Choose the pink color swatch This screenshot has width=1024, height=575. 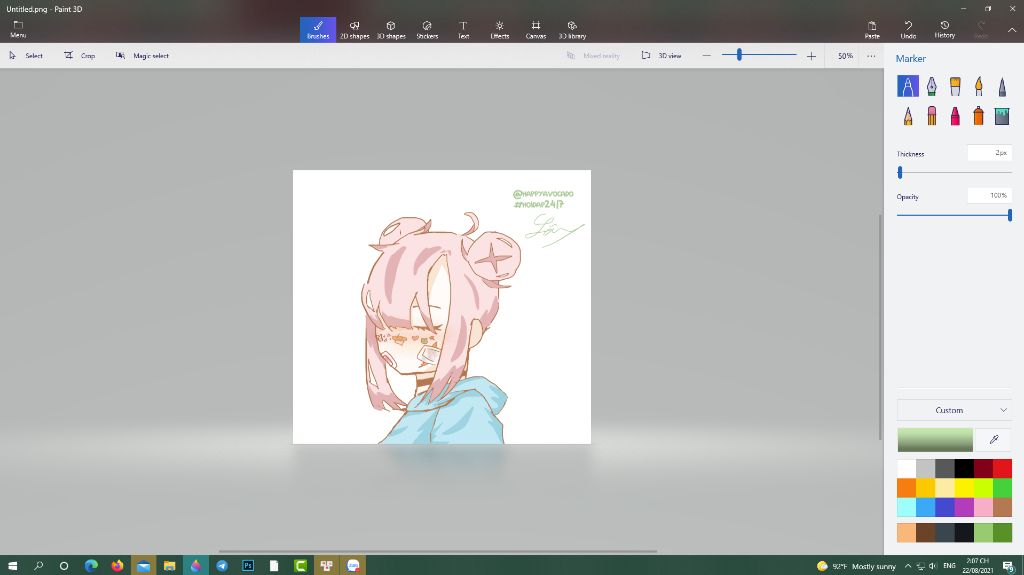click(x=984, y=507)
